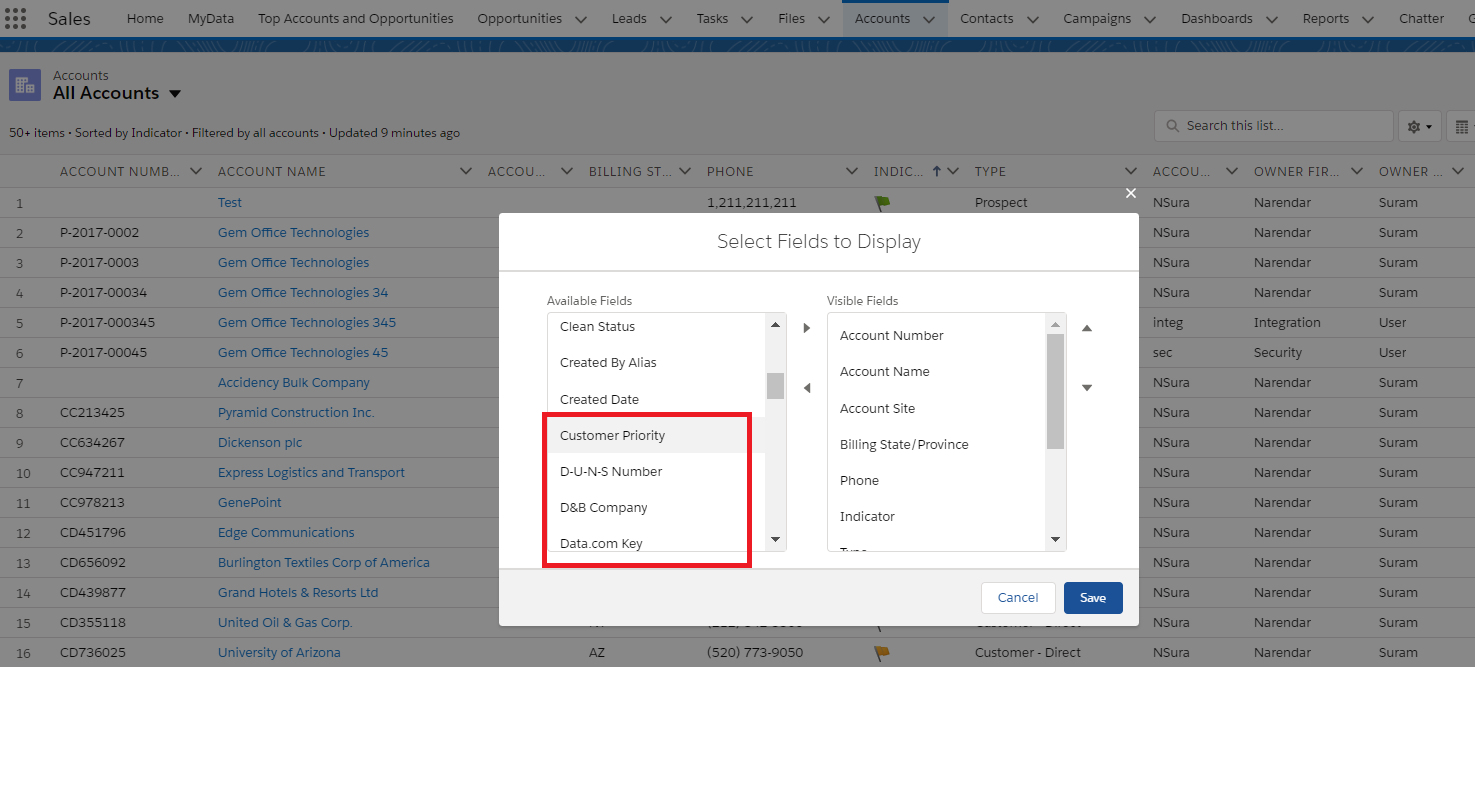1475x787 pixels.
Task: Expand the Opportunities tab dropdown chevron
Action: click(581, 19)
